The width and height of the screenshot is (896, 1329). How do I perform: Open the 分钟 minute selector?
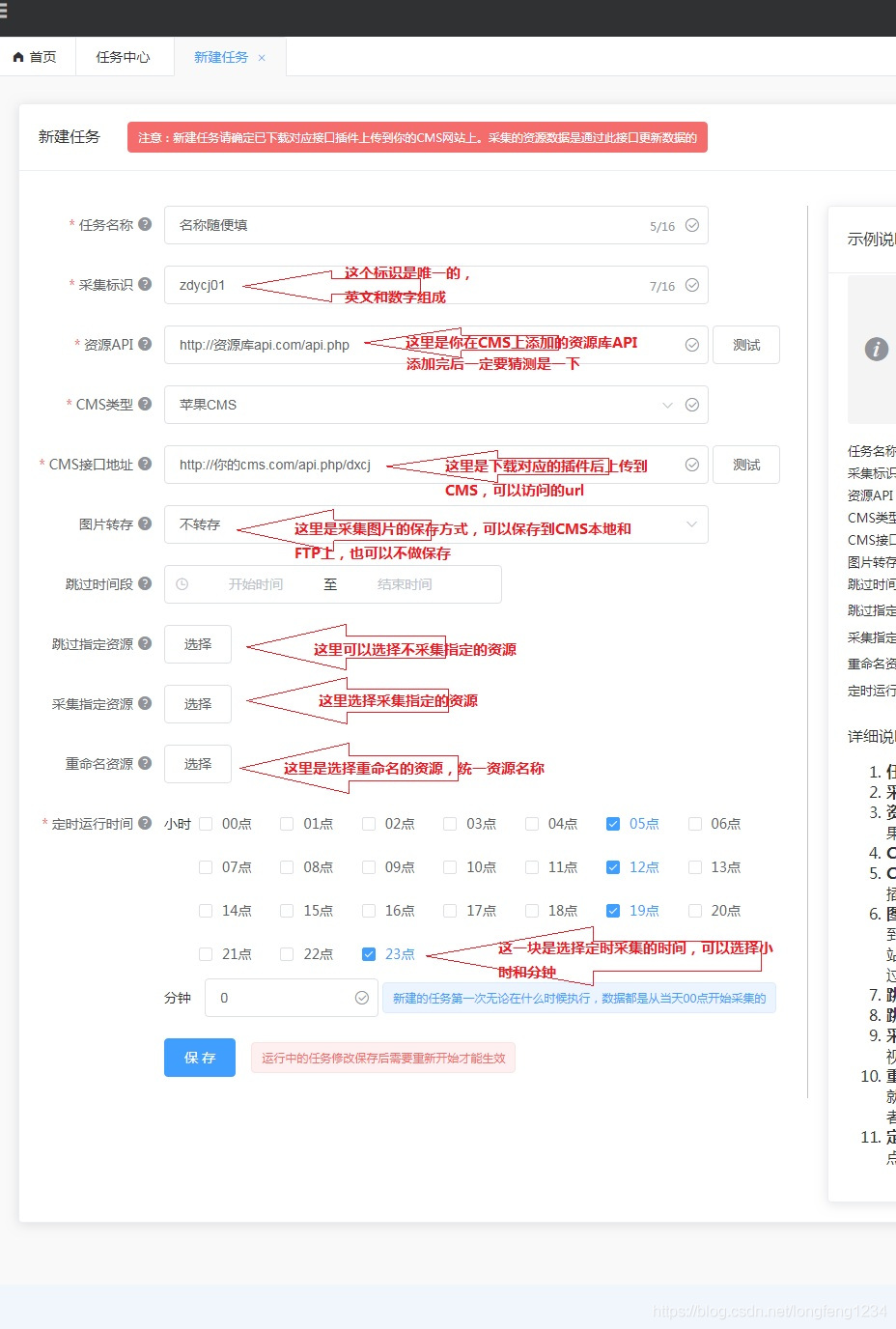click(291, 998)
